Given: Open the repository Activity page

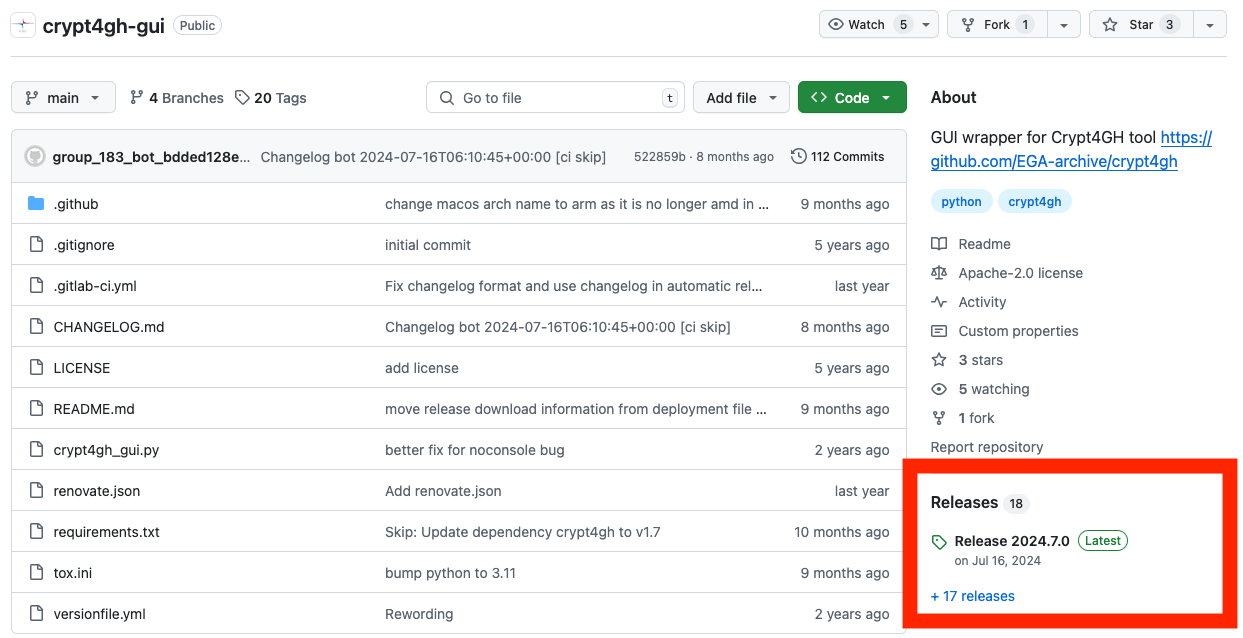Looking at the screenshot, I should click(981, 302).
